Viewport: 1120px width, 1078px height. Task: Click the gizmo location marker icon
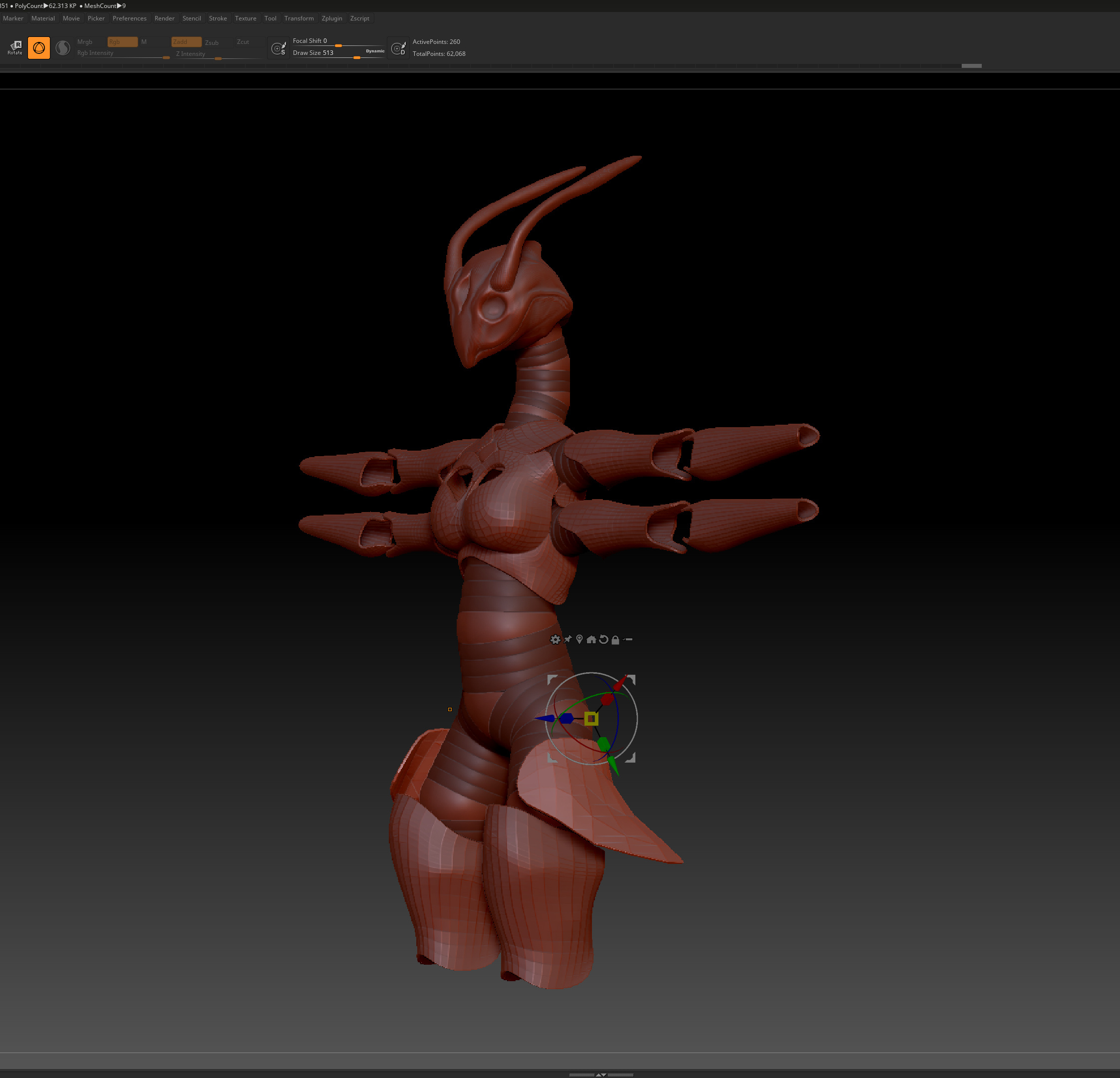click(579, 639)
